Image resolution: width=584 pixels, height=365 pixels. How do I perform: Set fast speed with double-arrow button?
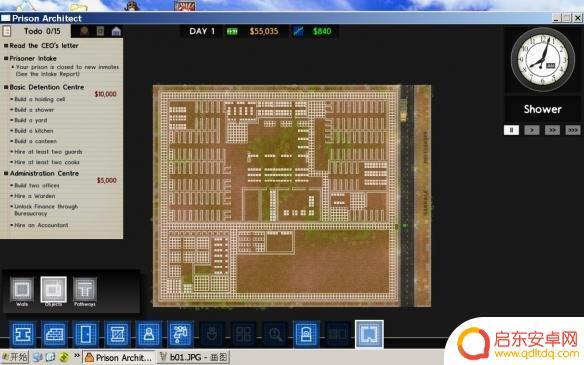pos(552,130)
